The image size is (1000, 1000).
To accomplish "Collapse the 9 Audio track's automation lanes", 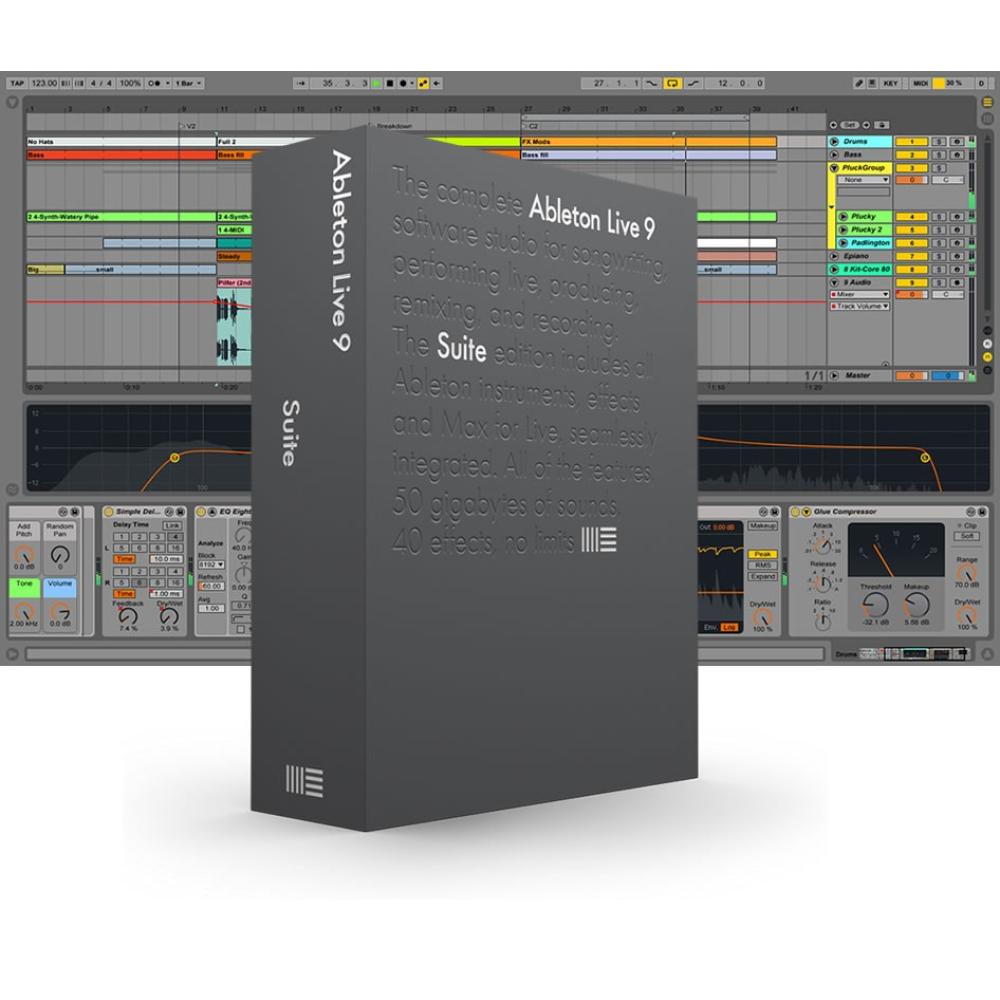I will tap(833, 282).
